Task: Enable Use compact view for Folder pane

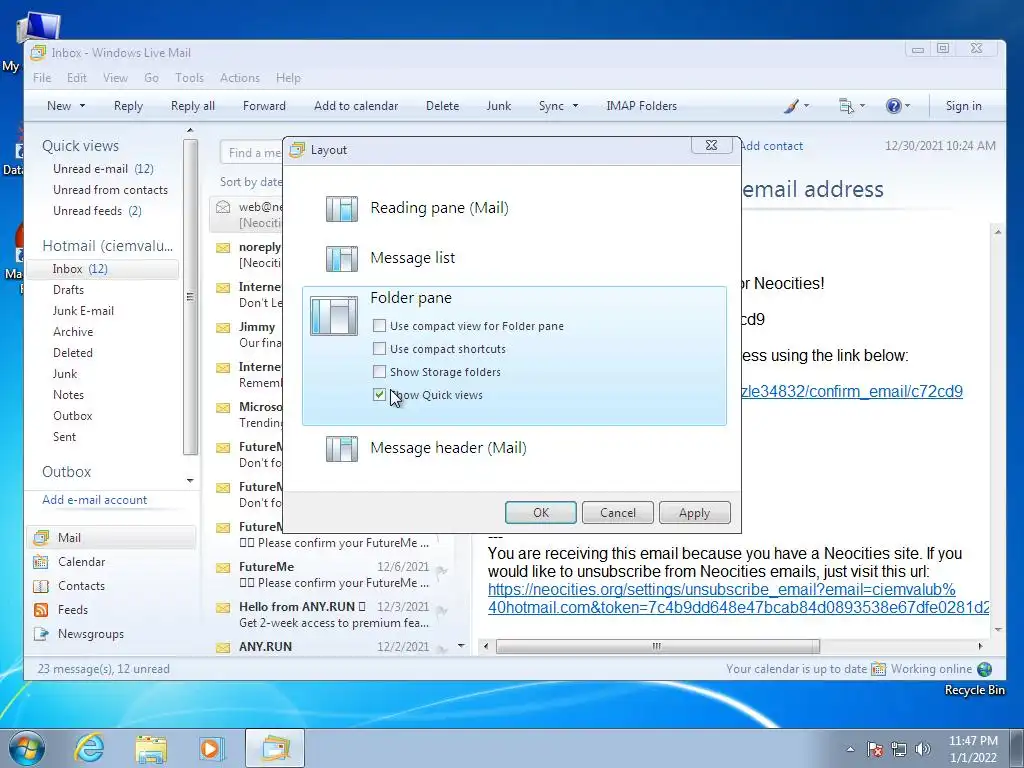Action: point(379,325)
